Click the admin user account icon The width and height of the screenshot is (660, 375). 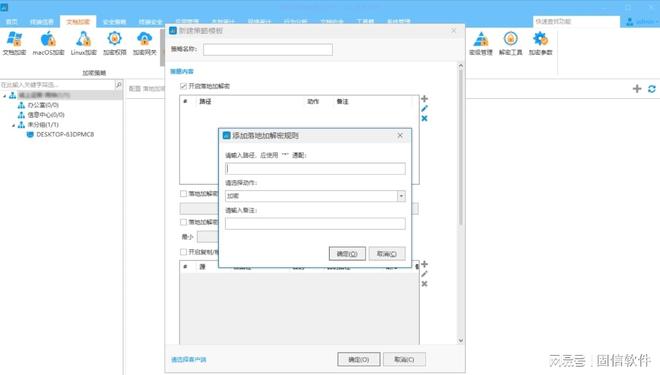[630, 21]
